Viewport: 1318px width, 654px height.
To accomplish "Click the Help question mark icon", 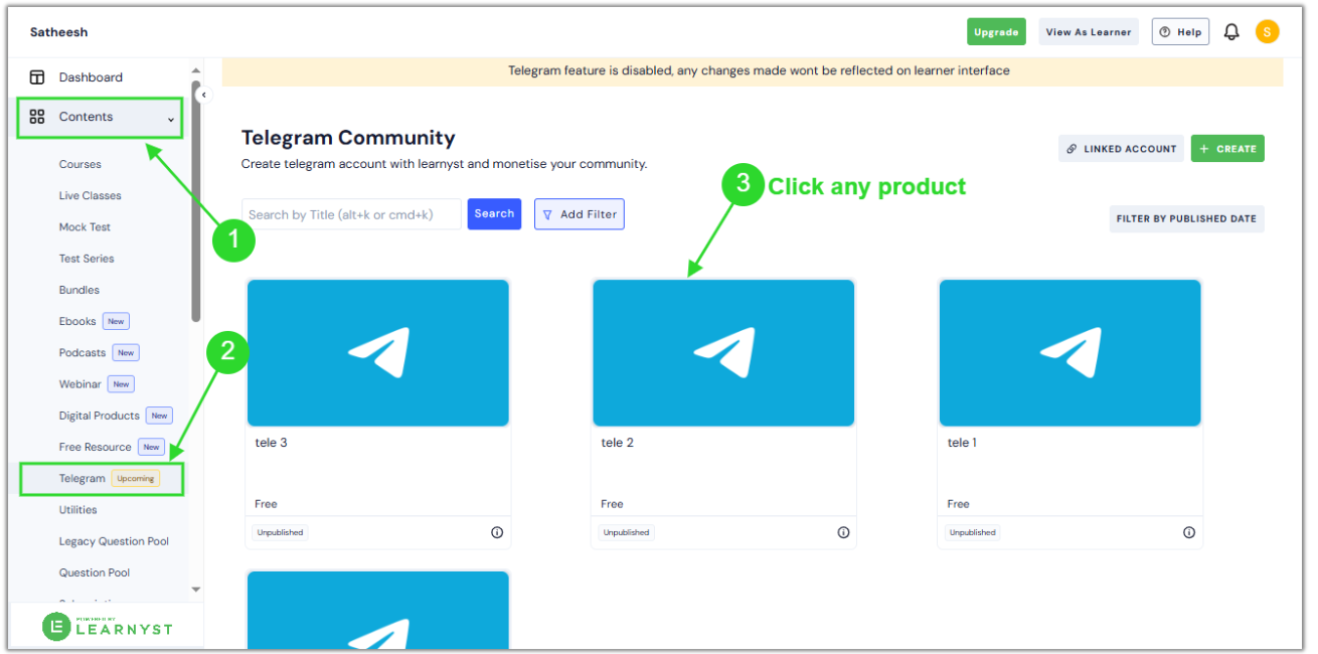I will click(1167, 31).
